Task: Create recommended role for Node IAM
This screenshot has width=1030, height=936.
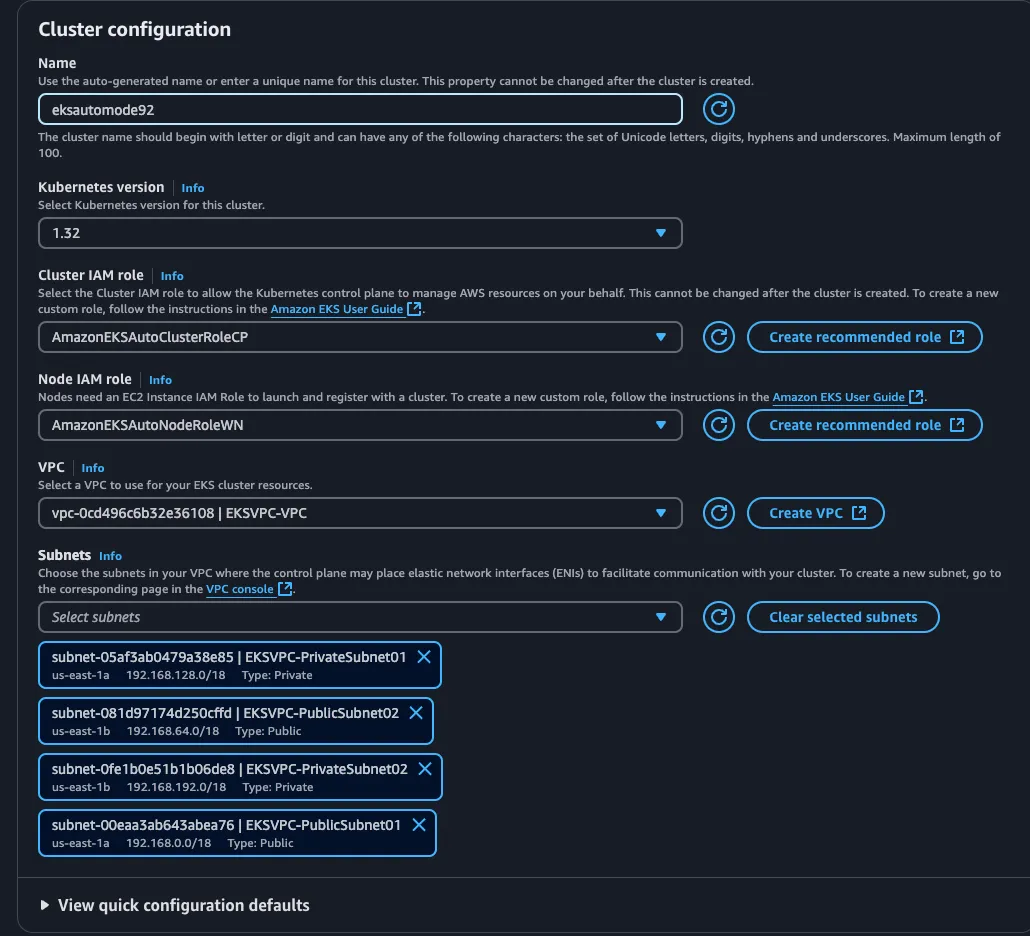Action: click(x=864, y=425)
